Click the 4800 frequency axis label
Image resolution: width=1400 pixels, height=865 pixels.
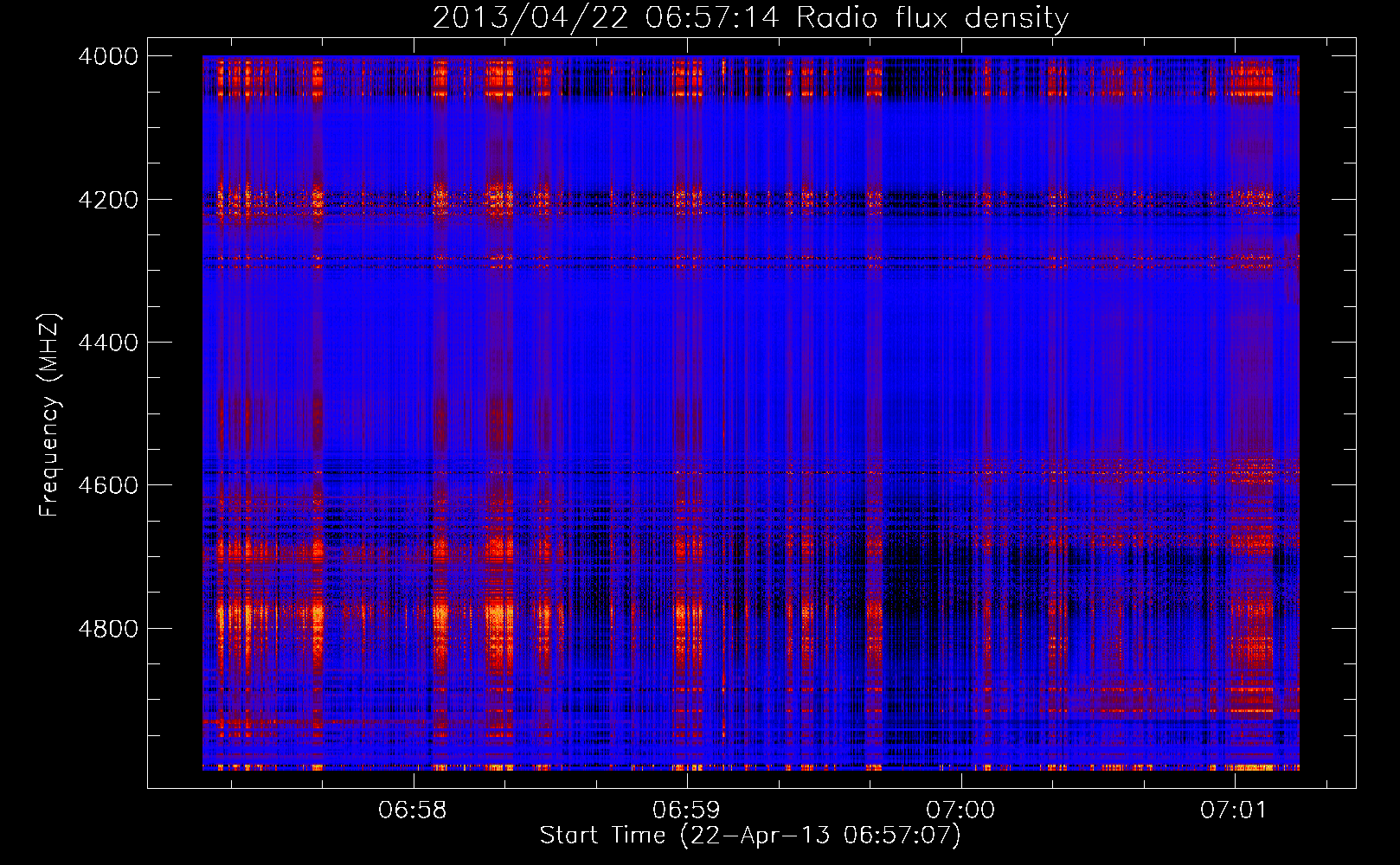[x=108, y=628]
